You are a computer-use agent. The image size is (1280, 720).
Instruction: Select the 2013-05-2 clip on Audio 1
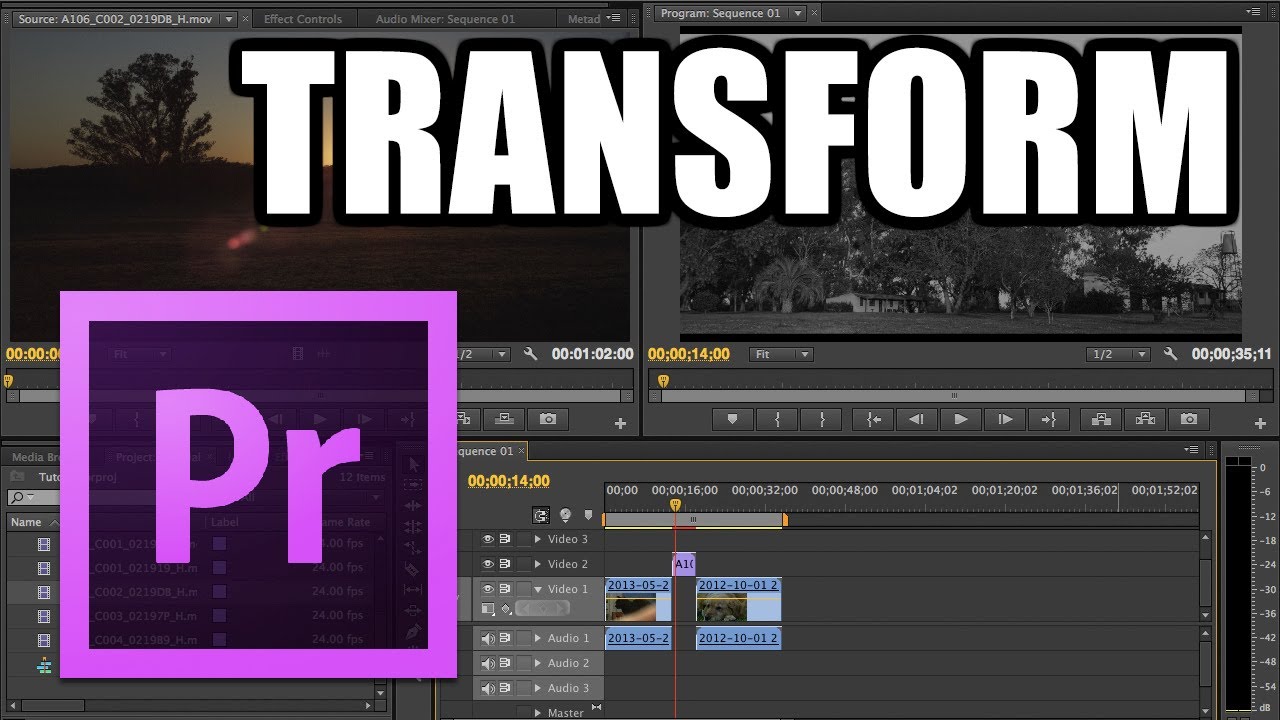pos(638,638)
